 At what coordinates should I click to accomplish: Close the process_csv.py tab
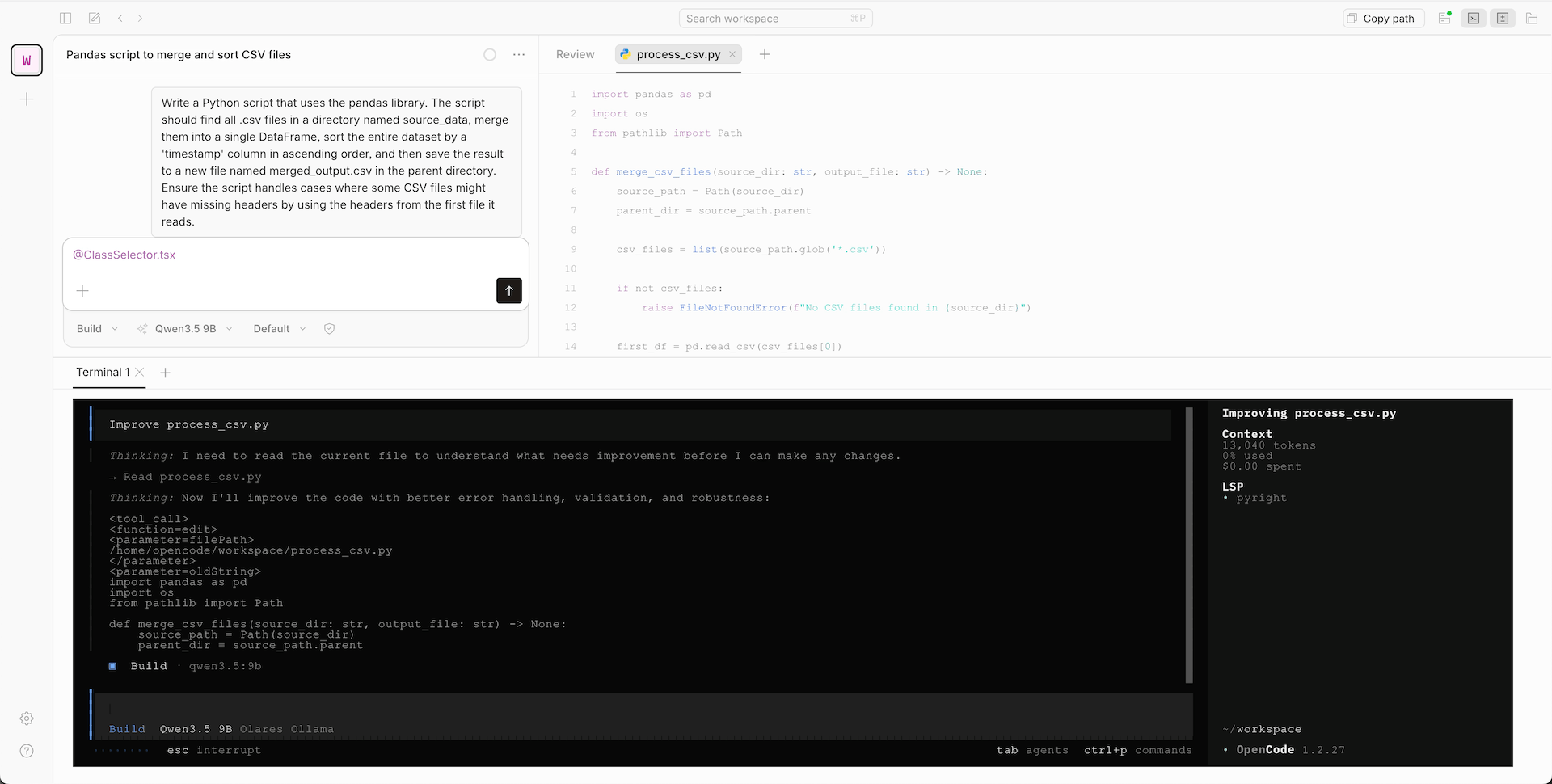pyautogui.click(x=732, y=54)
